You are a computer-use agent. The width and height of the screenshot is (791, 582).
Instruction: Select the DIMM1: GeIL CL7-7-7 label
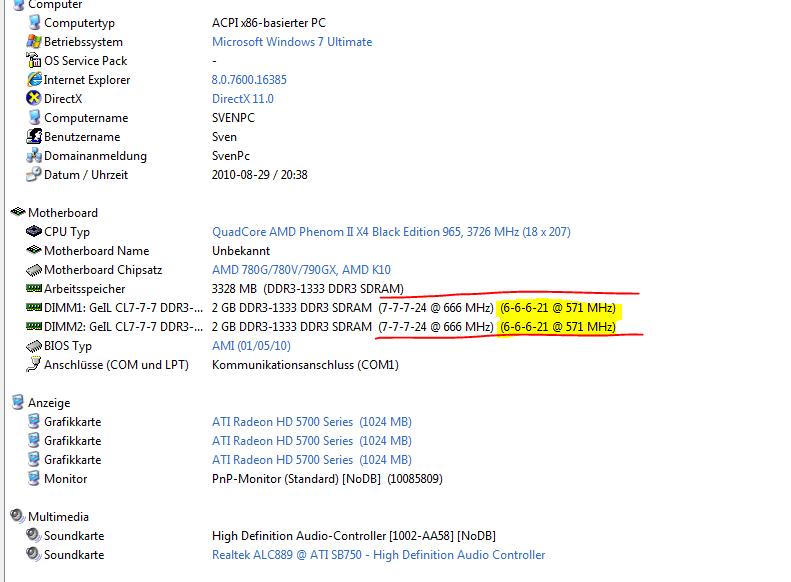(x=123, y=308)
